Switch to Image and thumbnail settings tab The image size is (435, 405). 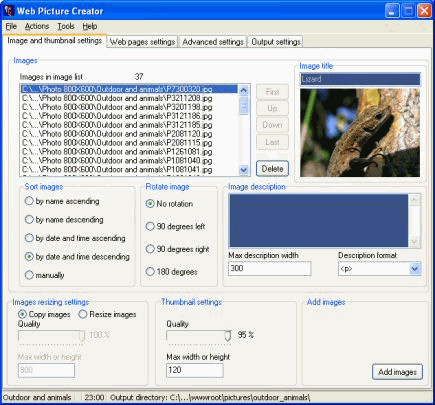pos(54,41)
